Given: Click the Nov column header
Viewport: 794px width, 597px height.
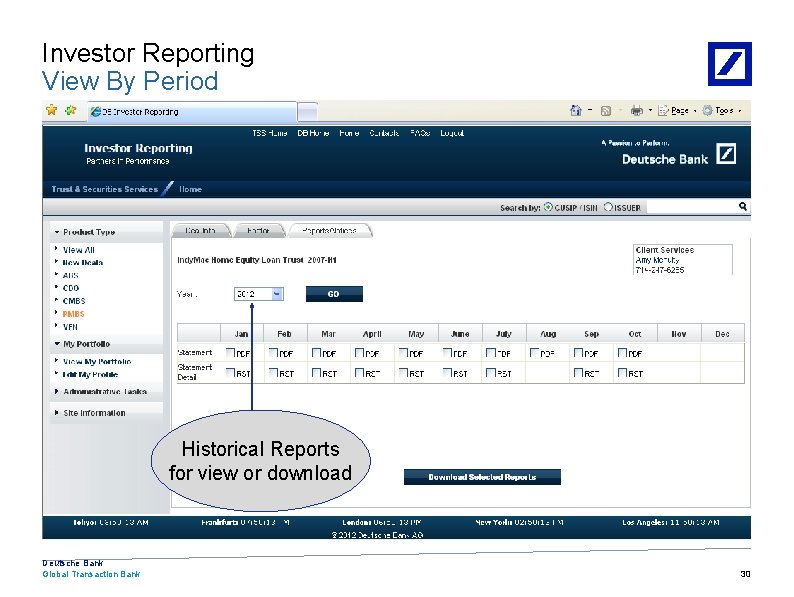Looking at the screenshot, I should coord(679,334).
